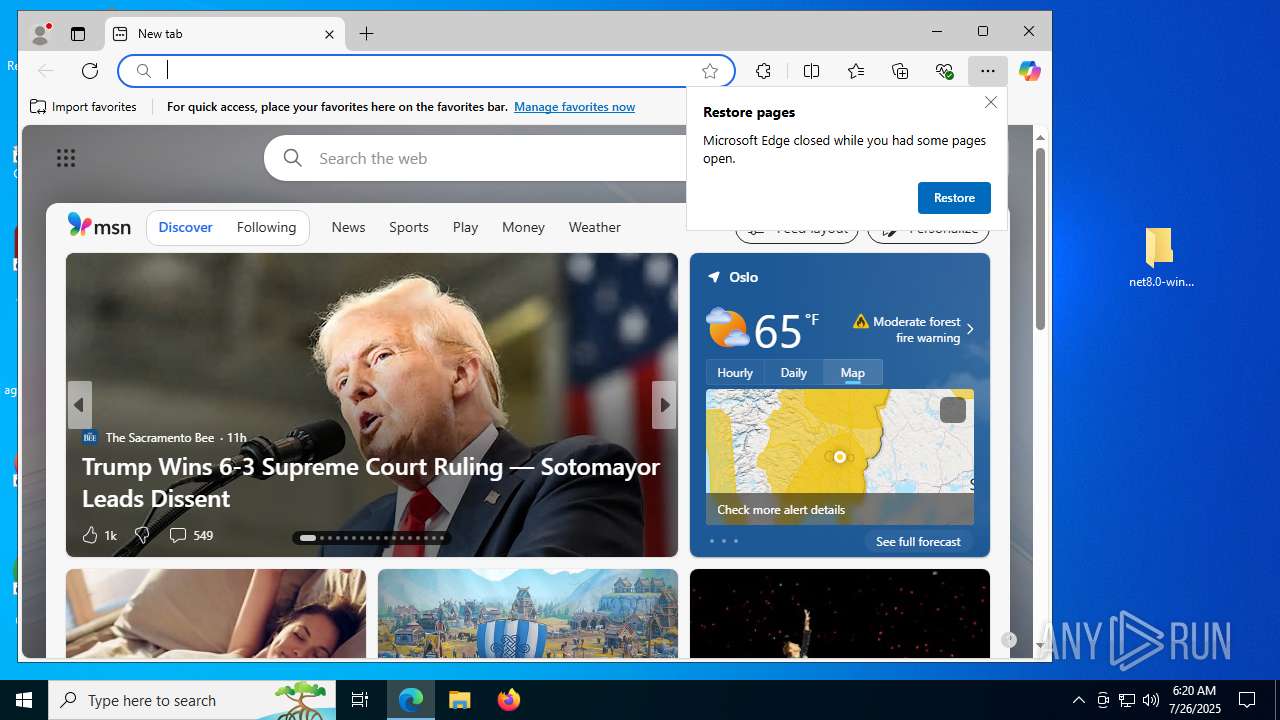
Task: Open the News menu item
Action: tap(348, 227)
